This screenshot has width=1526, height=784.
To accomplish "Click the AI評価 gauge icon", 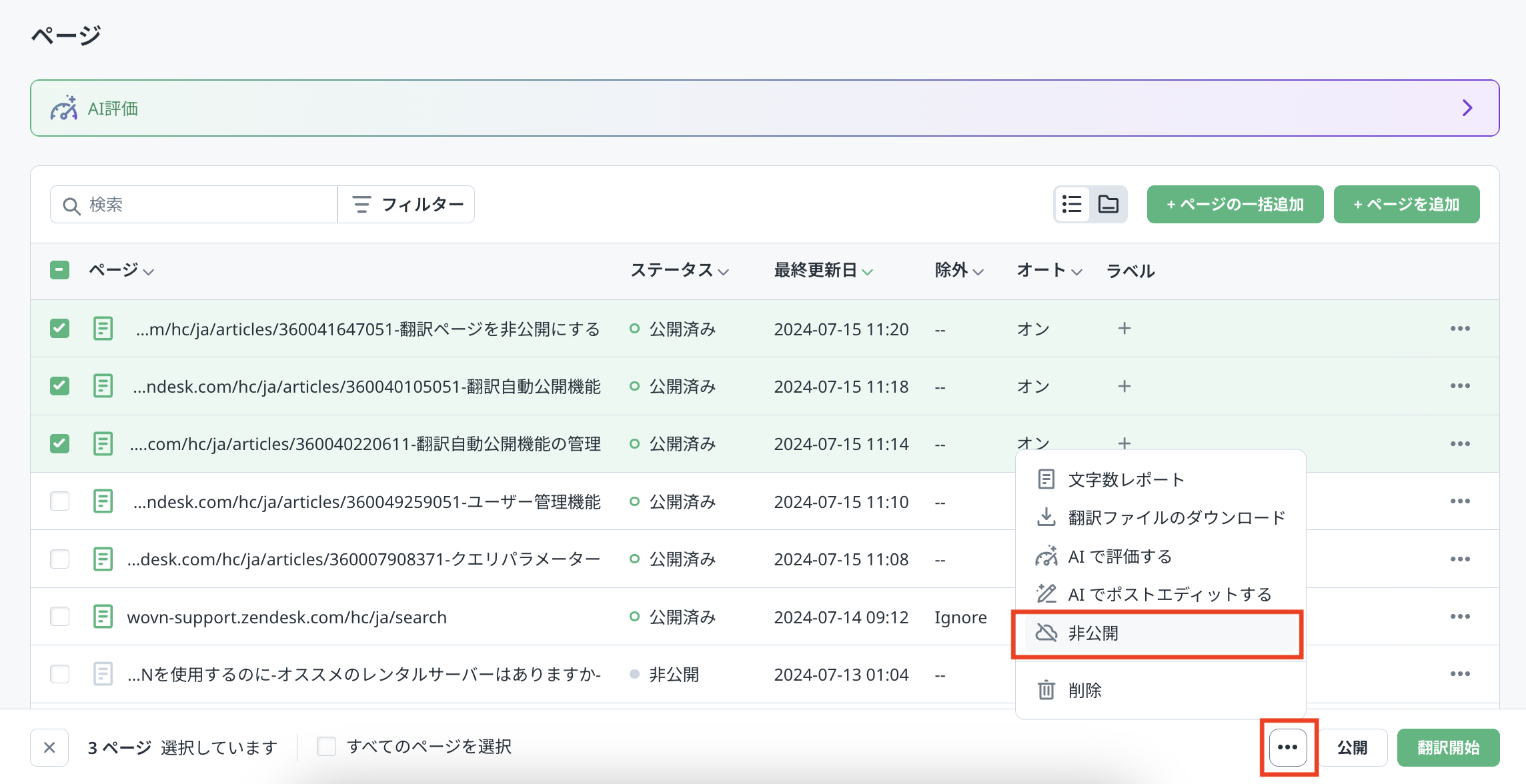I will (x=64, y=108).
